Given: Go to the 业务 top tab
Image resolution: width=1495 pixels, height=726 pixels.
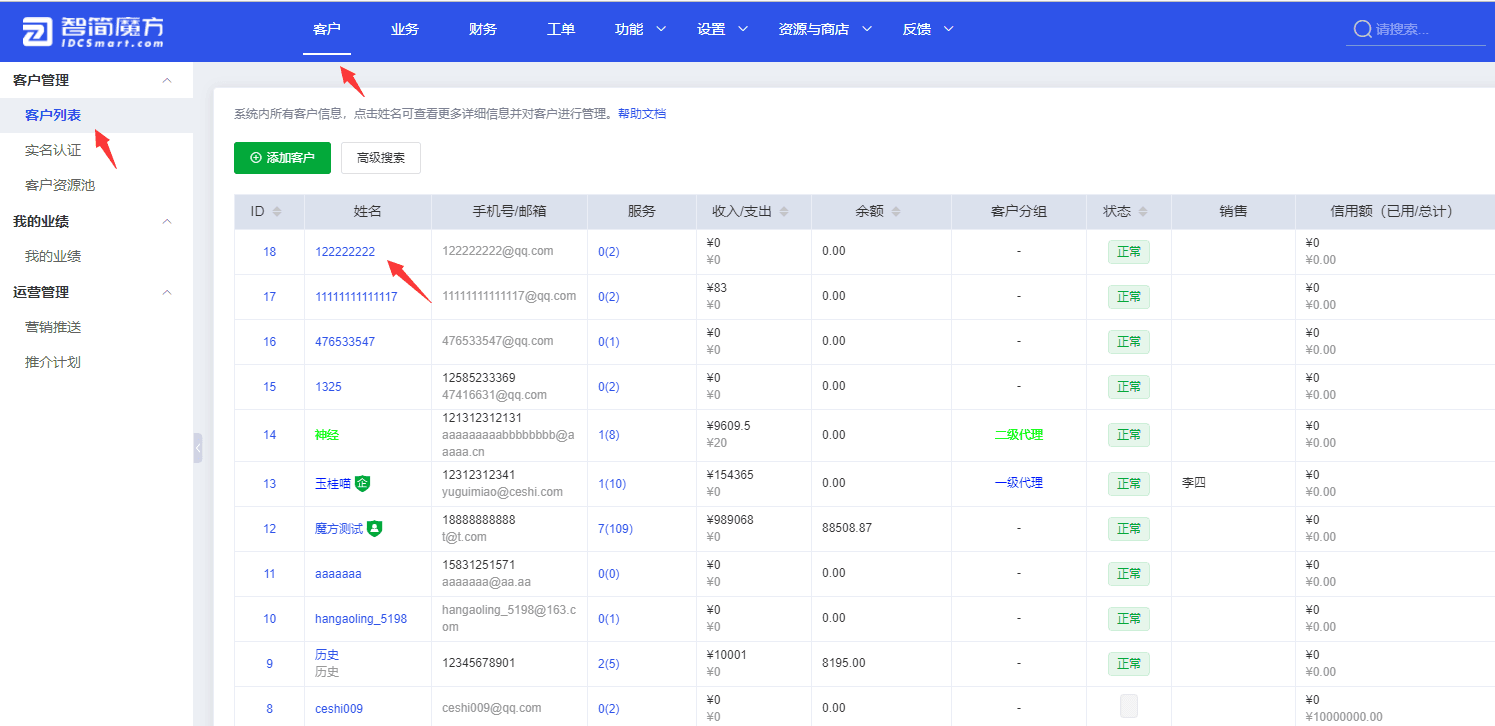Looking at the screenshot, I should coord(405,29).
